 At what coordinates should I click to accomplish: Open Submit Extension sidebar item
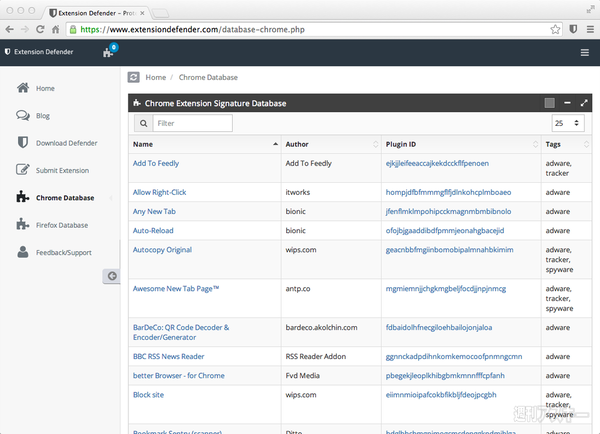pyautogui.click(x=62, y=170)
